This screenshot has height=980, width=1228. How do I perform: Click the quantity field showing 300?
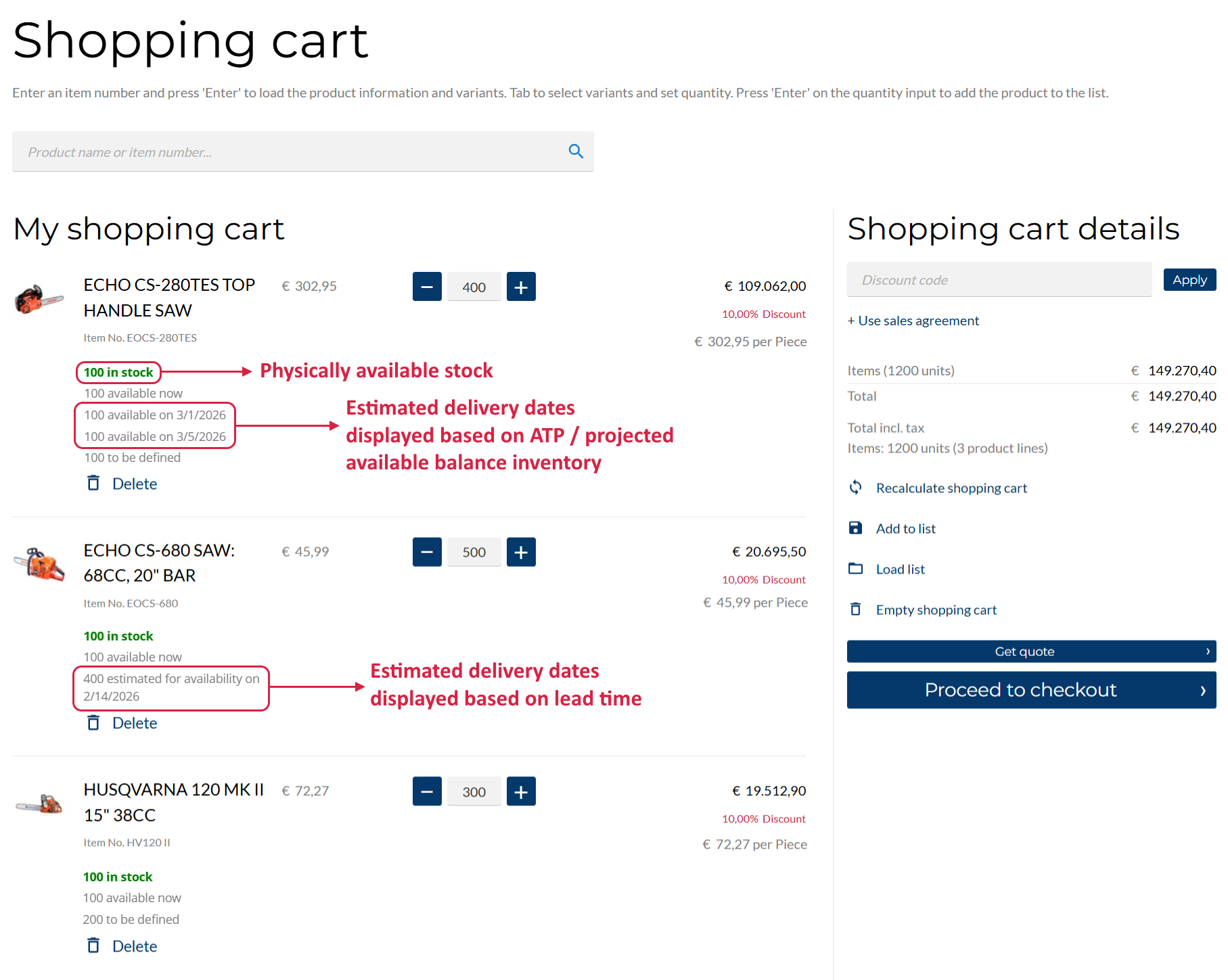474,791
